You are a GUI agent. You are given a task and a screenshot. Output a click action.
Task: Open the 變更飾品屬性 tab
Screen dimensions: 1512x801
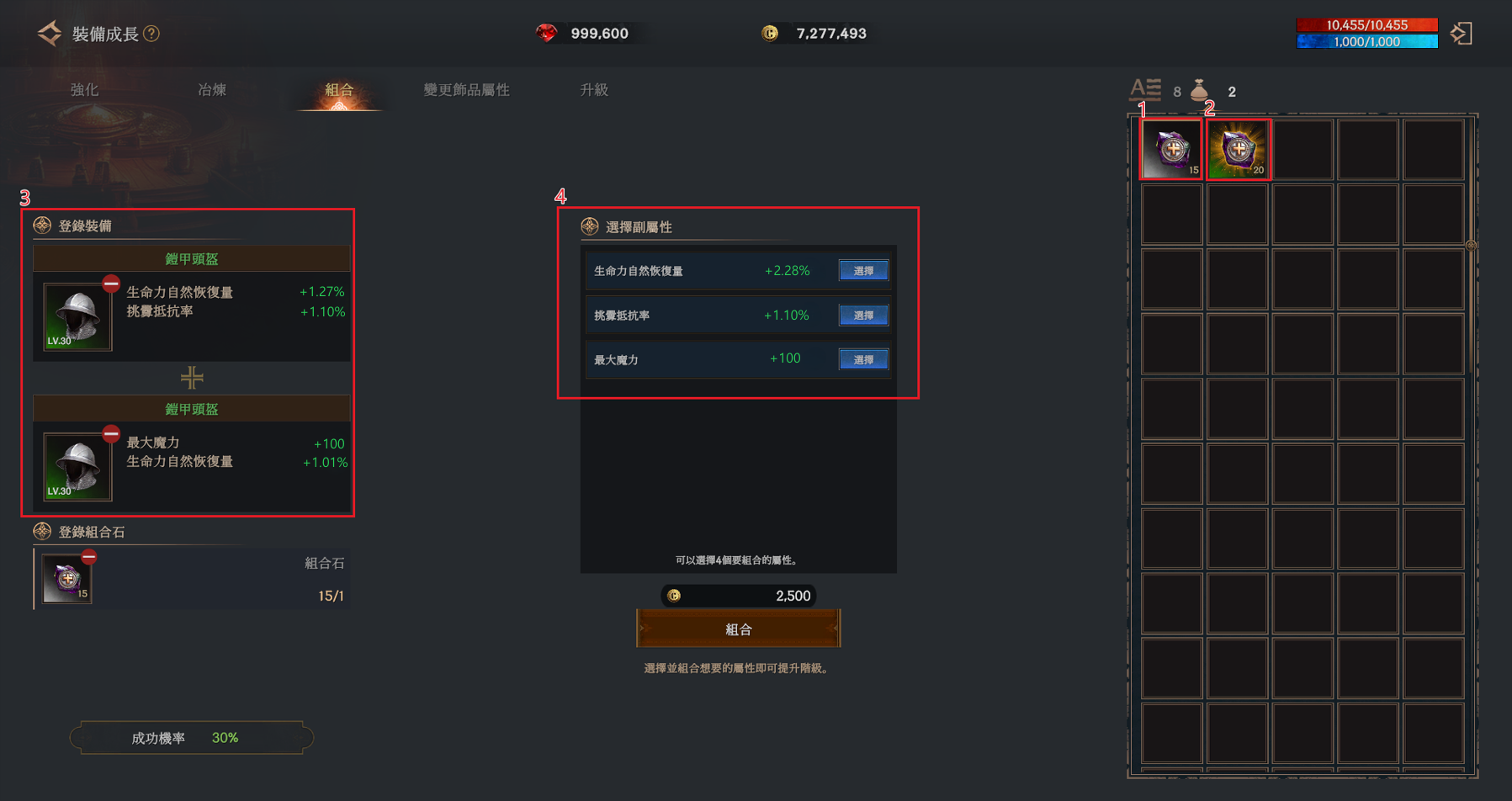click(x=466, y=90)
